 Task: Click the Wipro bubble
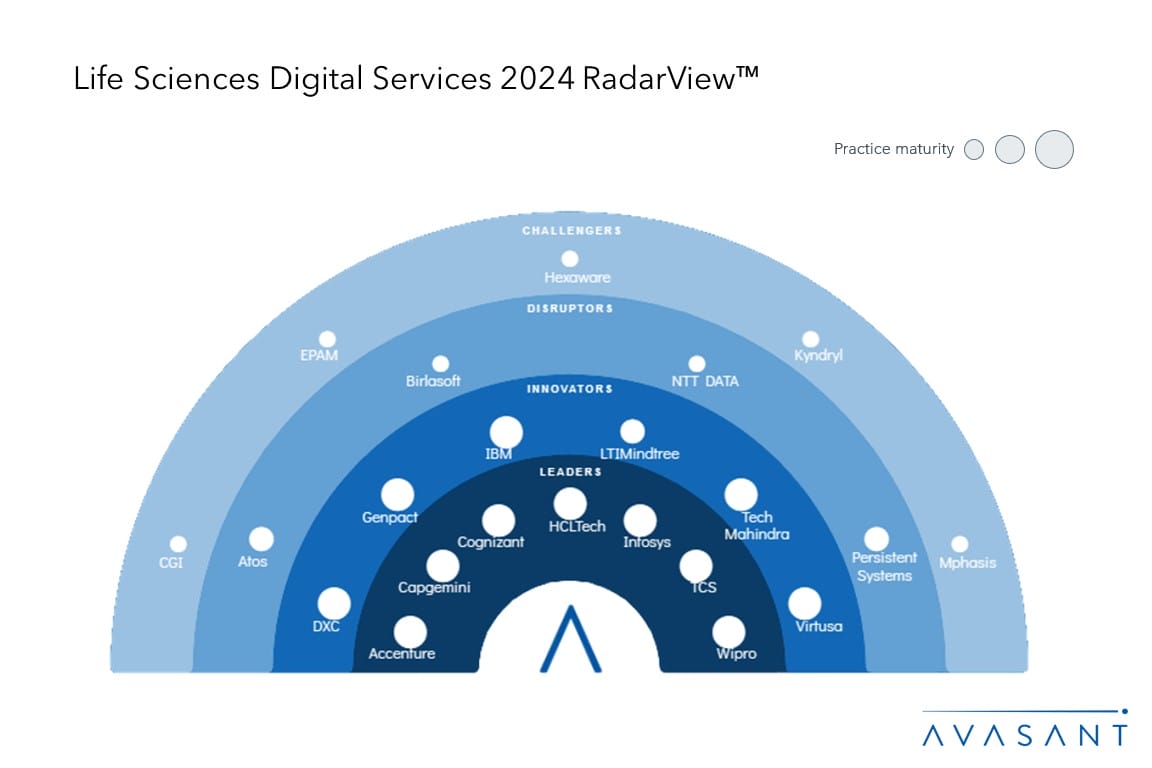pos(729,632)
